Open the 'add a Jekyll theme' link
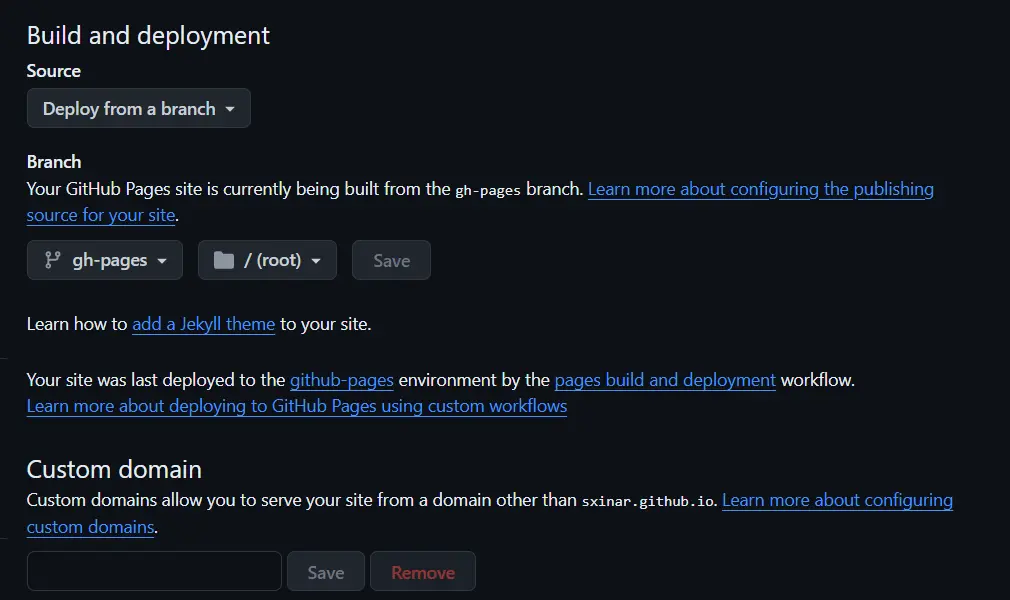 [x=204, y=324]
